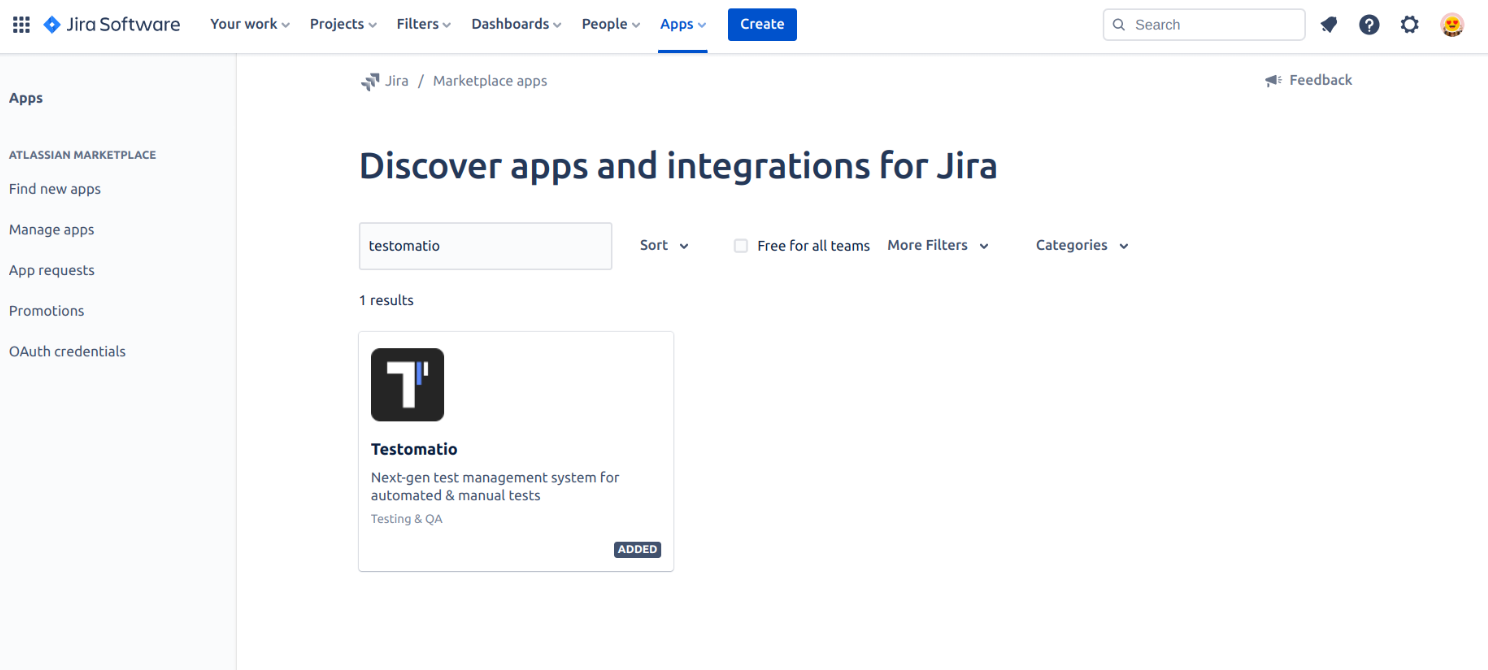Open the Dashboards menu
Image resolution: width=1488 pixels, height=670 pixels.
pos(516,24)
